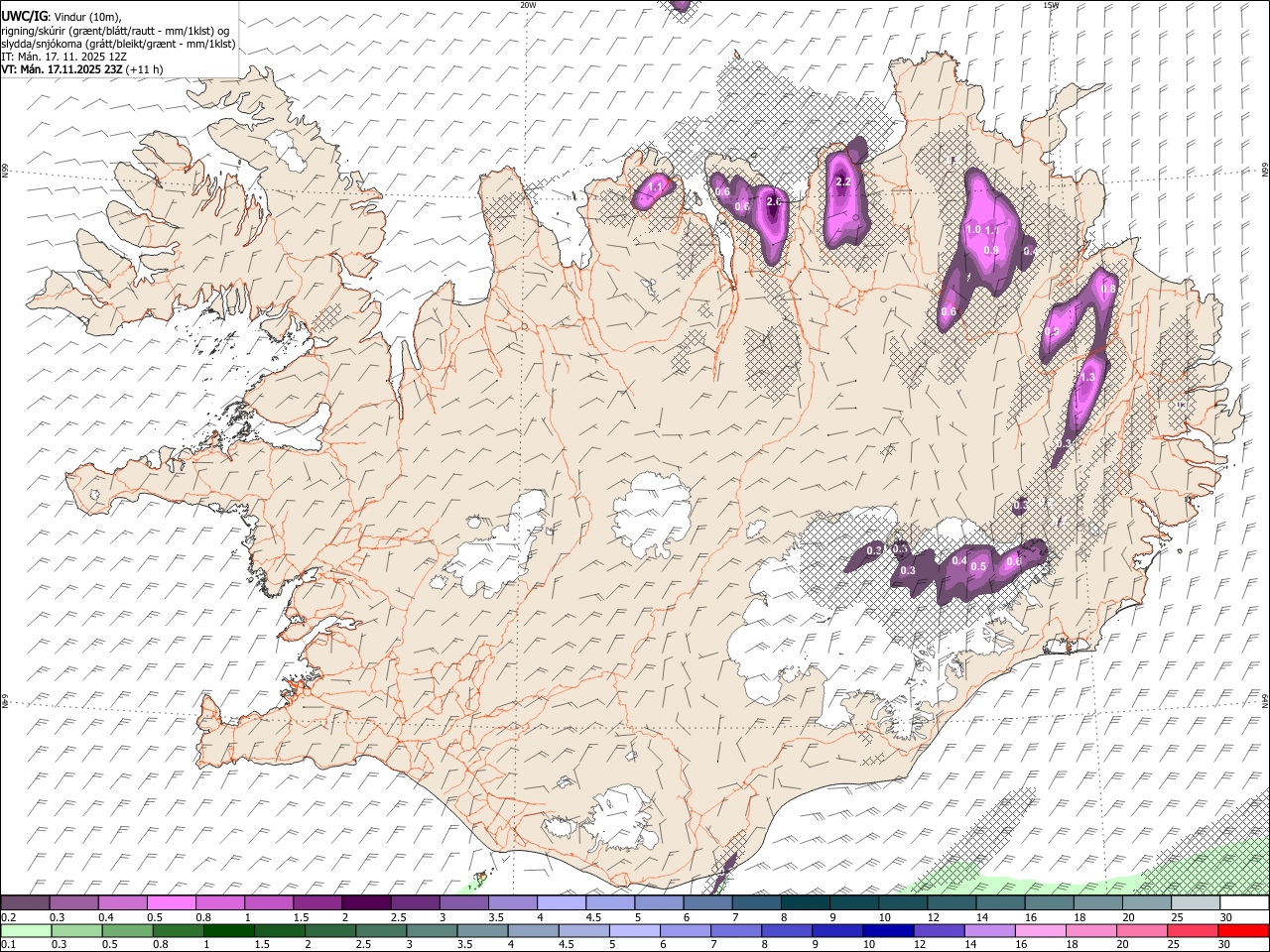The height and width of the screenshot is (952, 1270).
Task: Click the 'UWC/IG: Vindur (10m)' title text
Action: coord(62,16)
